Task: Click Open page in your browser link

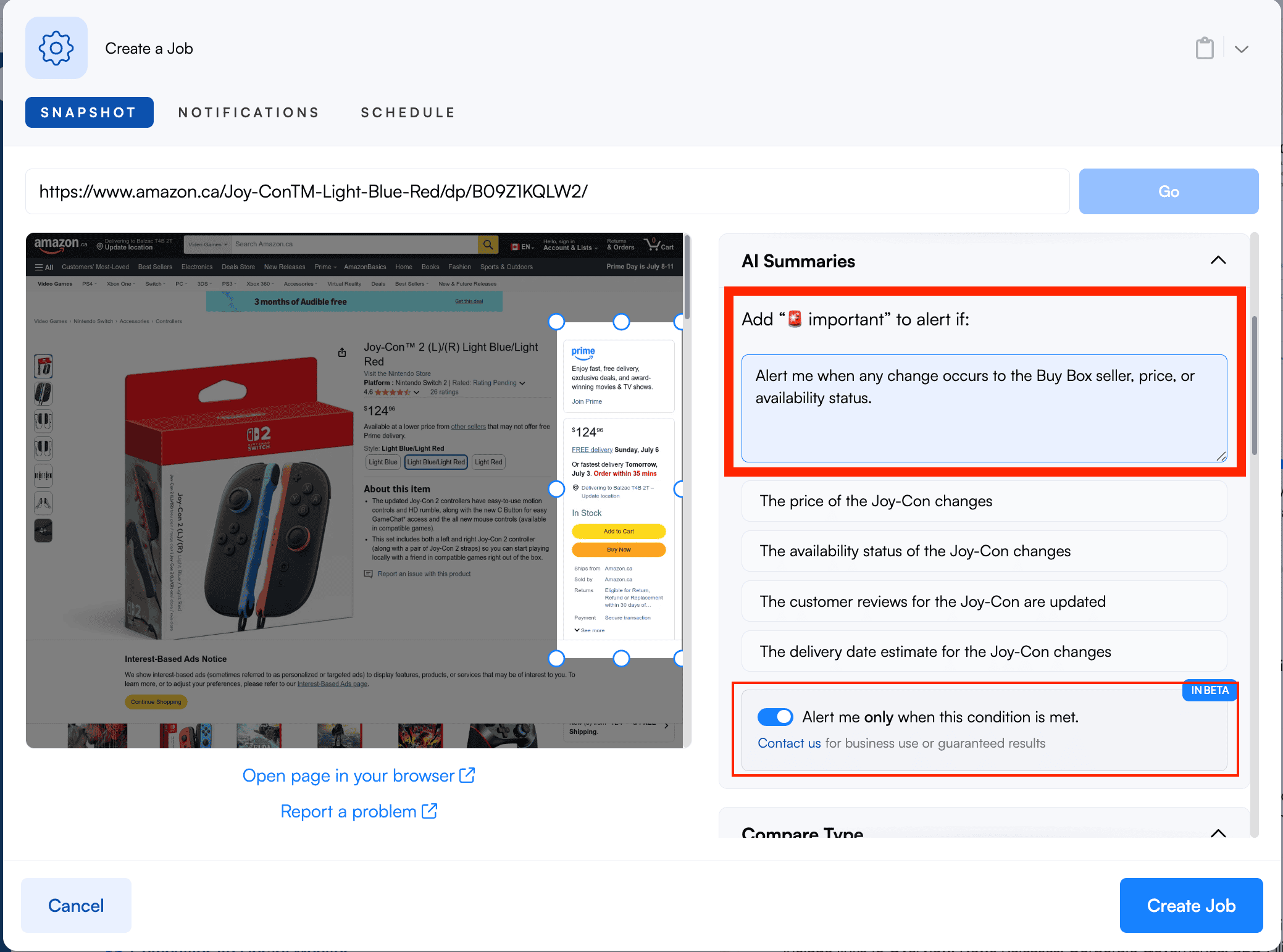Action: point(358,775)
